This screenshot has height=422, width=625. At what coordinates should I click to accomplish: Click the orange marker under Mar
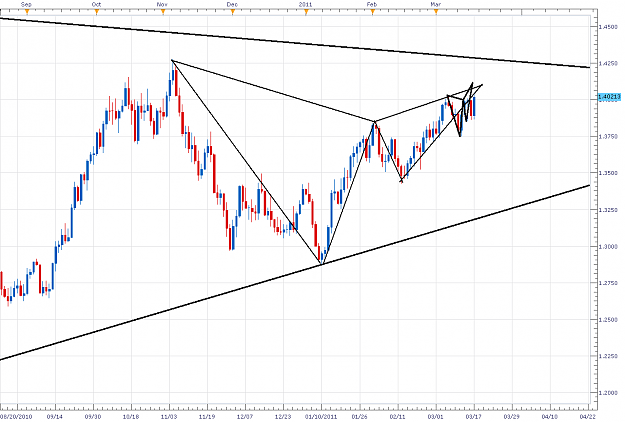point(436,12)
